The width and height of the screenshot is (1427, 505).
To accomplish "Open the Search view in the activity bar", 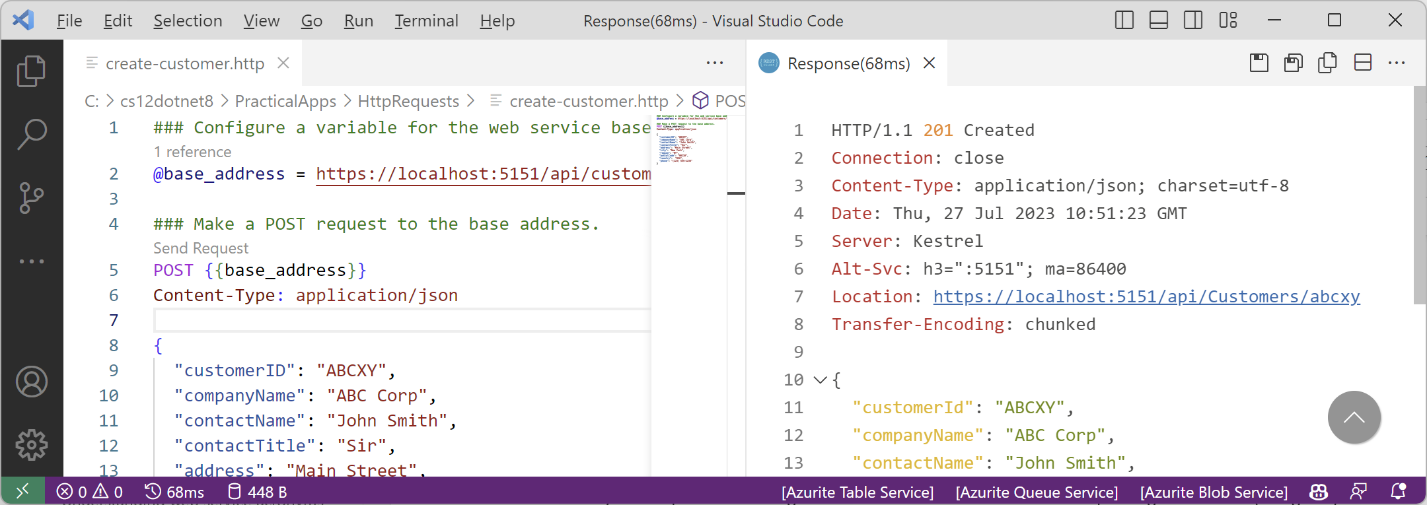I will click(32, 133).
